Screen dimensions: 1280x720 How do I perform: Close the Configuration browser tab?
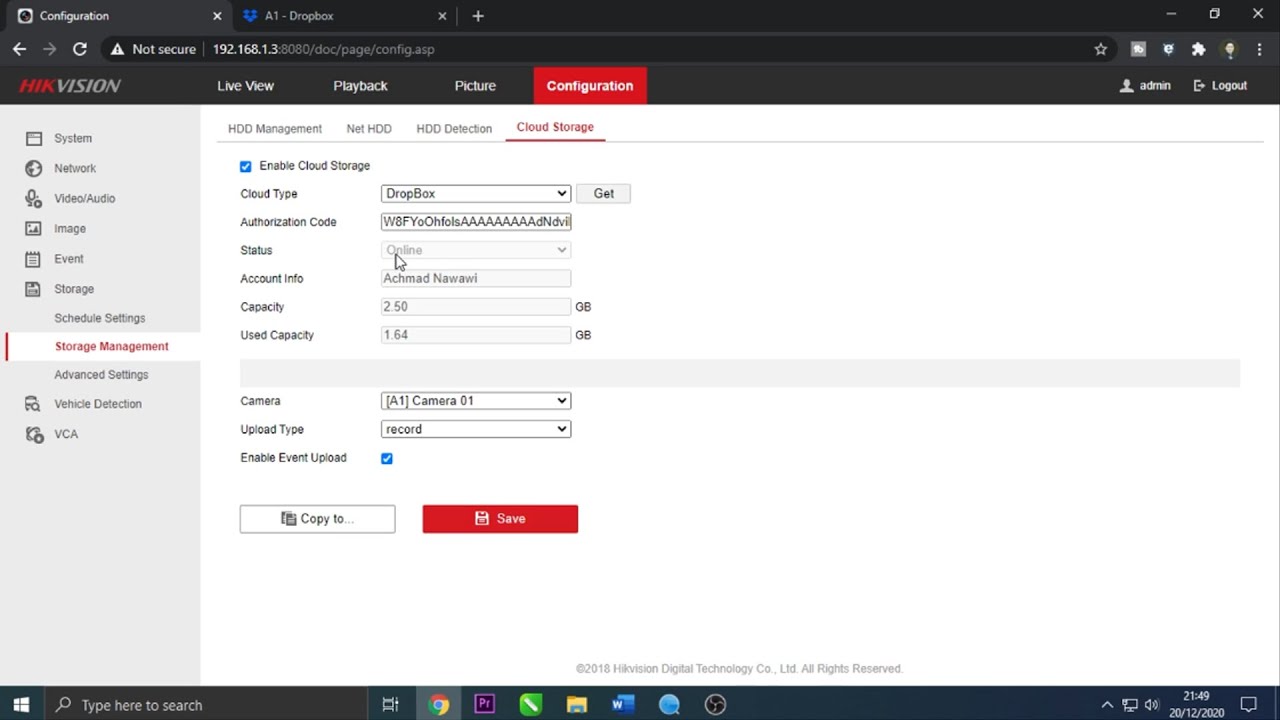click(x=218, y=16)
